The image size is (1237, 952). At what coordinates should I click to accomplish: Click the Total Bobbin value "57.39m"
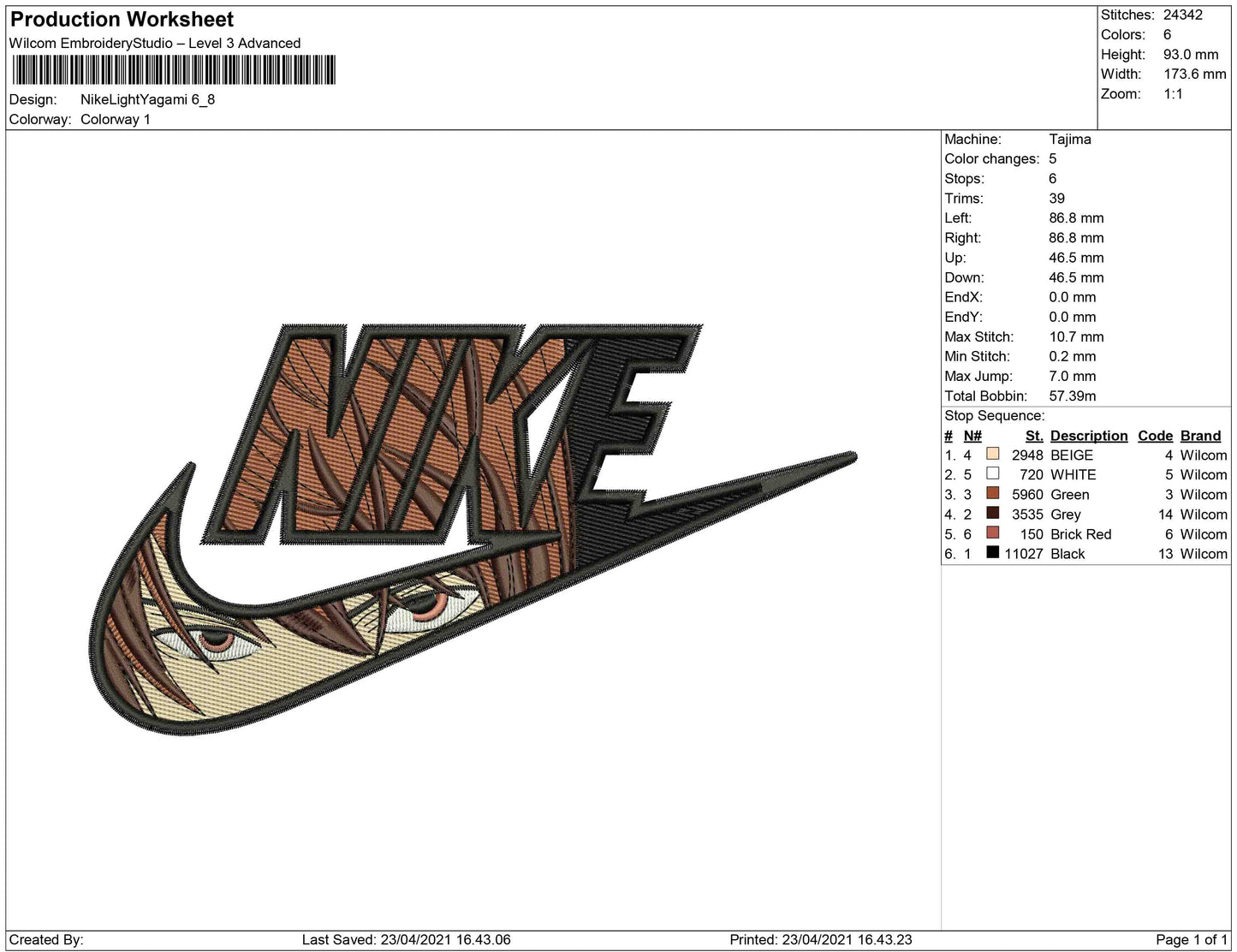click(1073, 396)
